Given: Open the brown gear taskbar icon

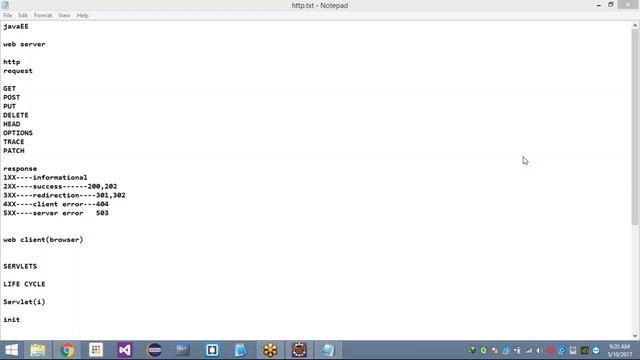Looking at the screenshot, I should point(299,350).
